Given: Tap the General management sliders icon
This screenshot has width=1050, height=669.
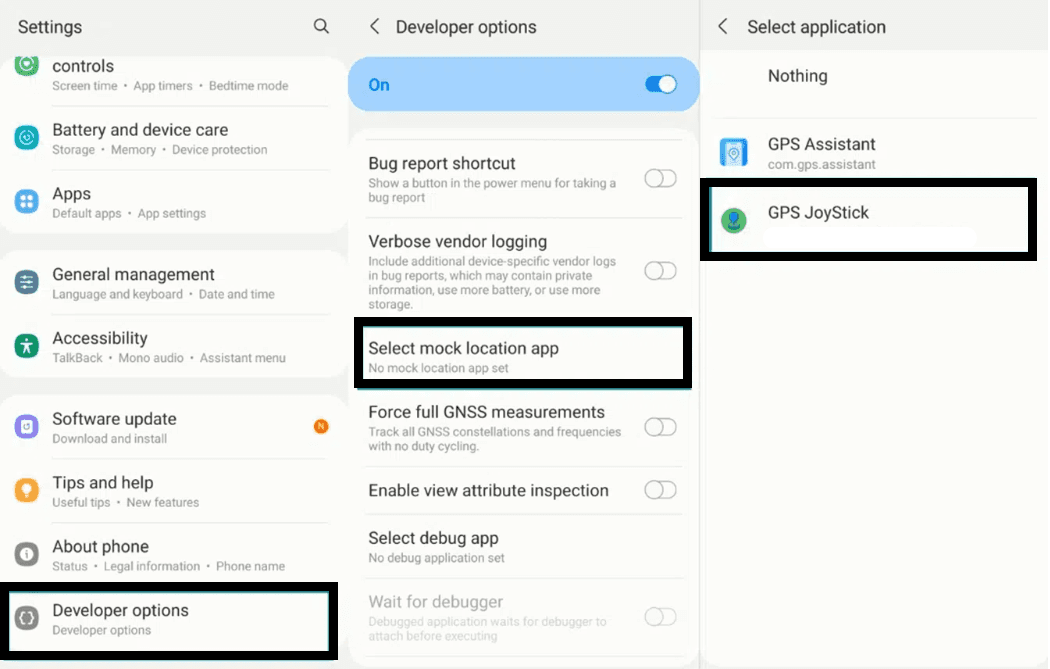Looking at the screenshot, I should pyautogui.click(x=27, y=283).
